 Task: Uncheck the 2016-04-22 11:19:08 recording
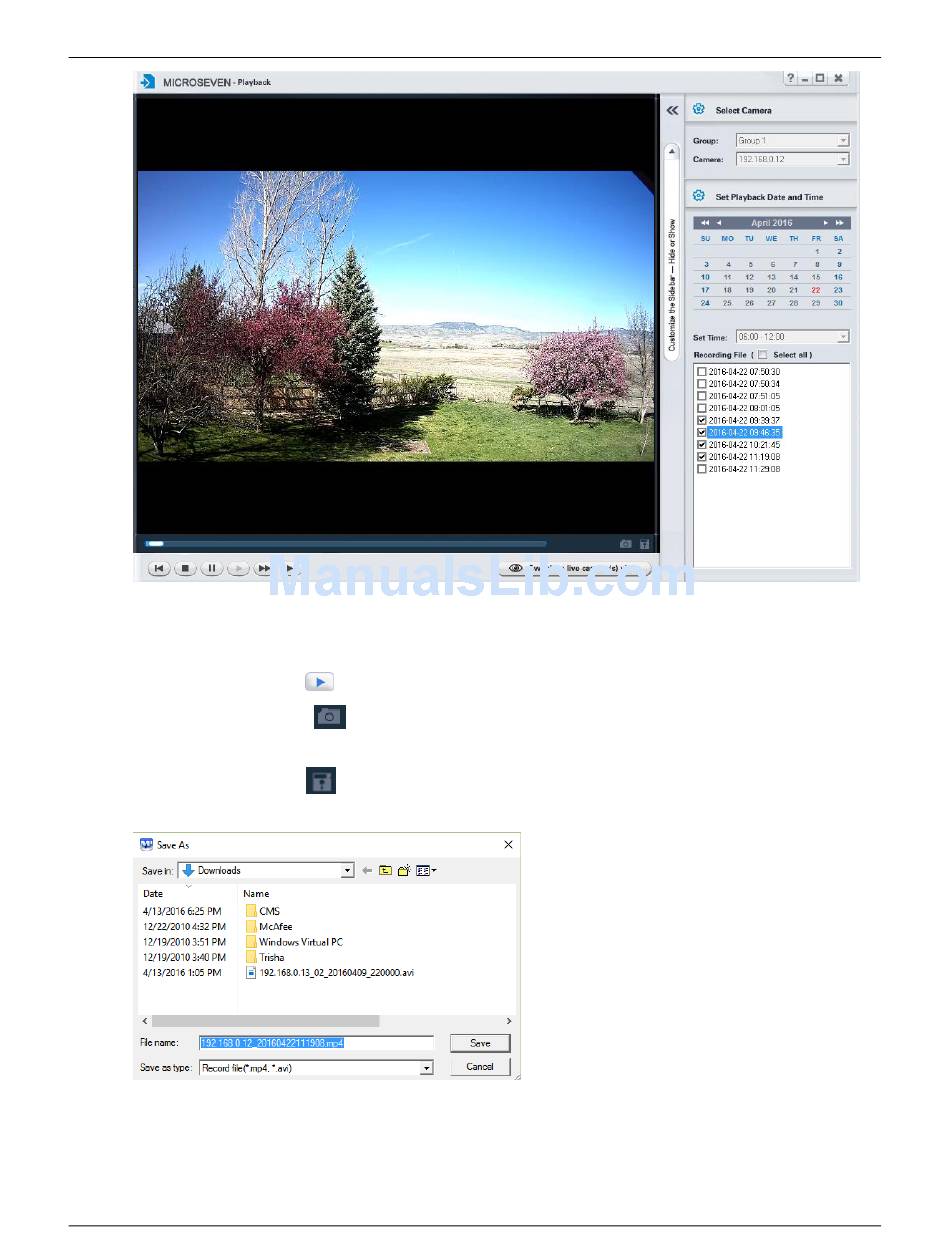click(702, 456)
